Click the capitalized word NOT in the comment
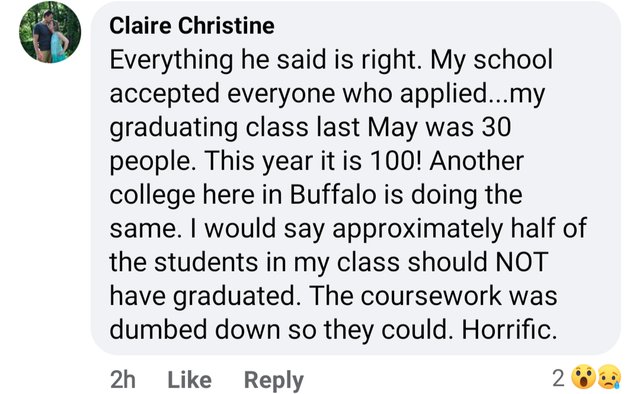 click(521, 262)
